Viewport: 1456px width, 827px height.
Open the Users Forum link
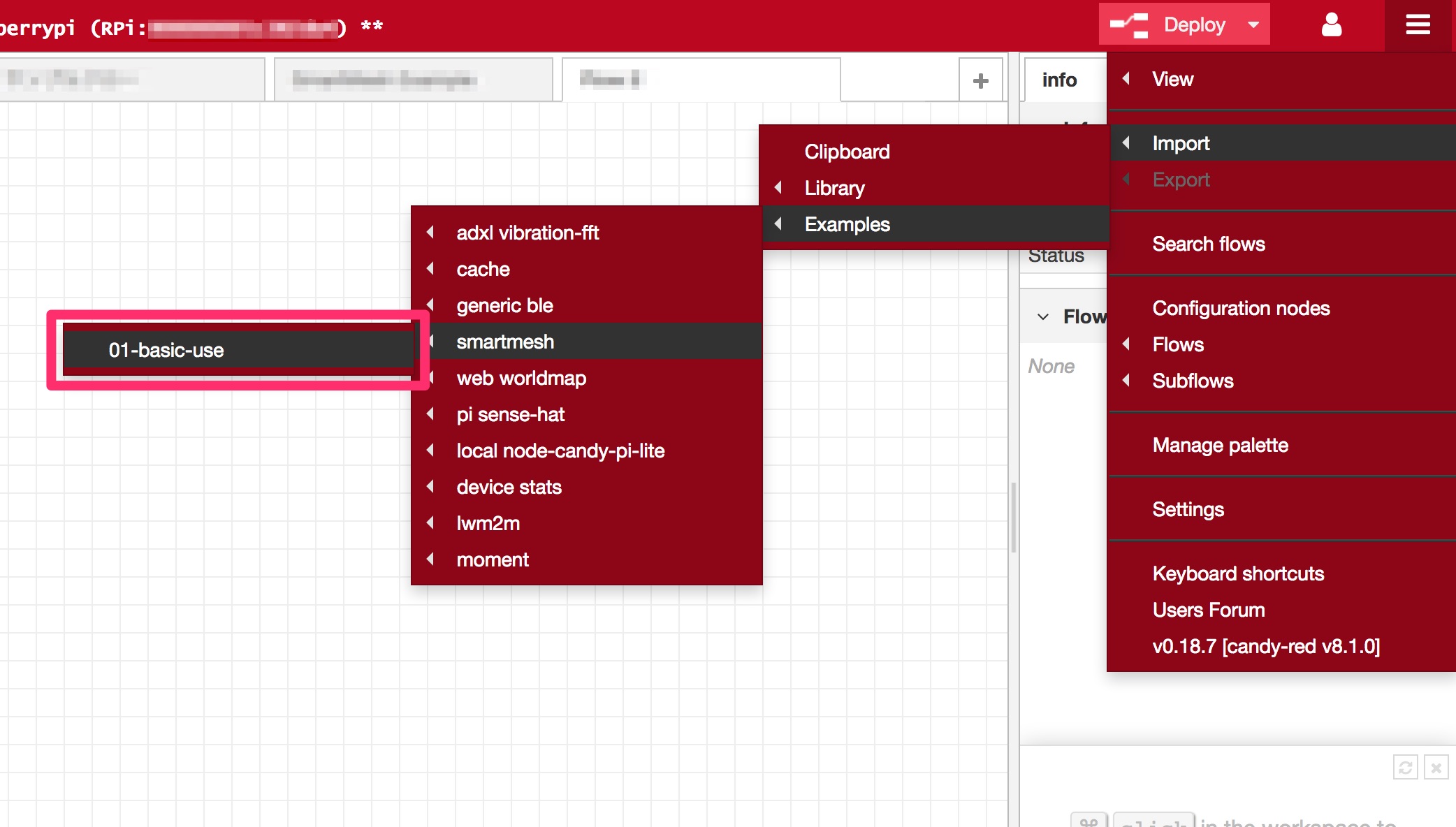tap(1281, 610)
